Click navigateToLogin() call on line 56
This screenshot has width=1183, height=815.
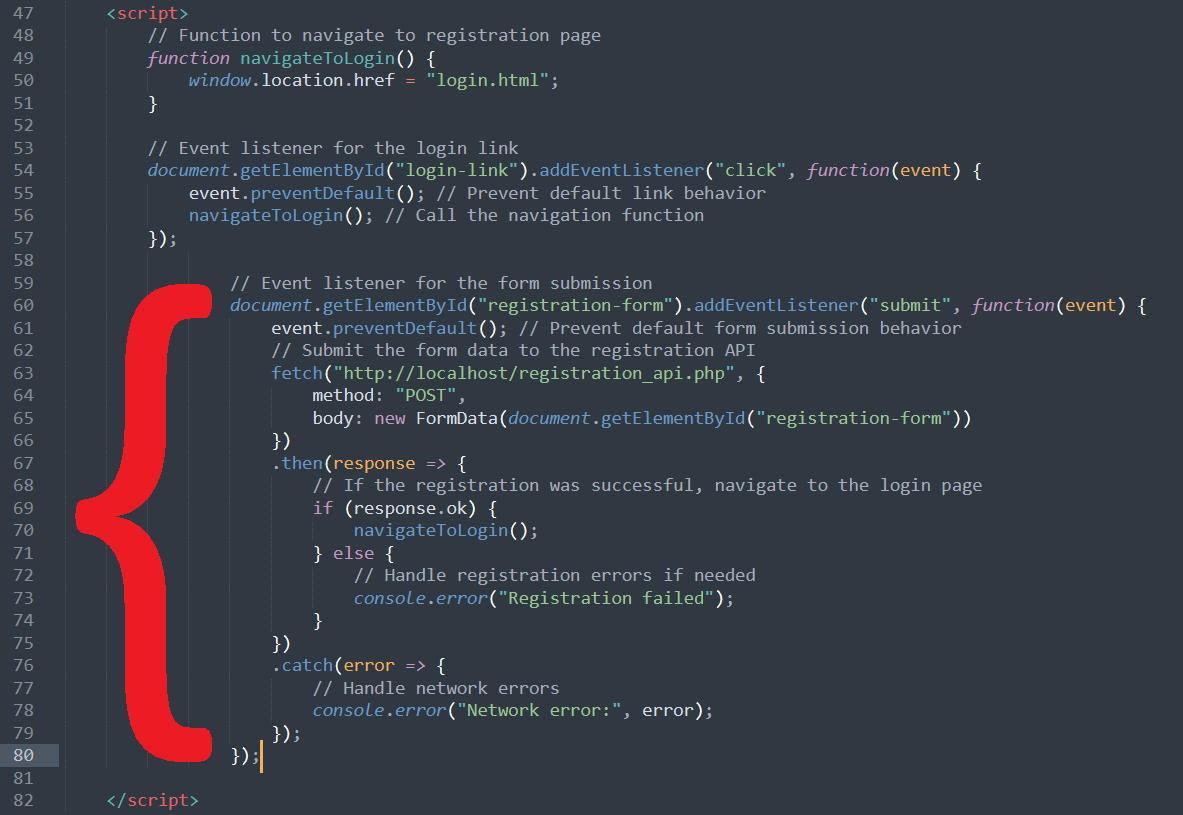point(281,215)
